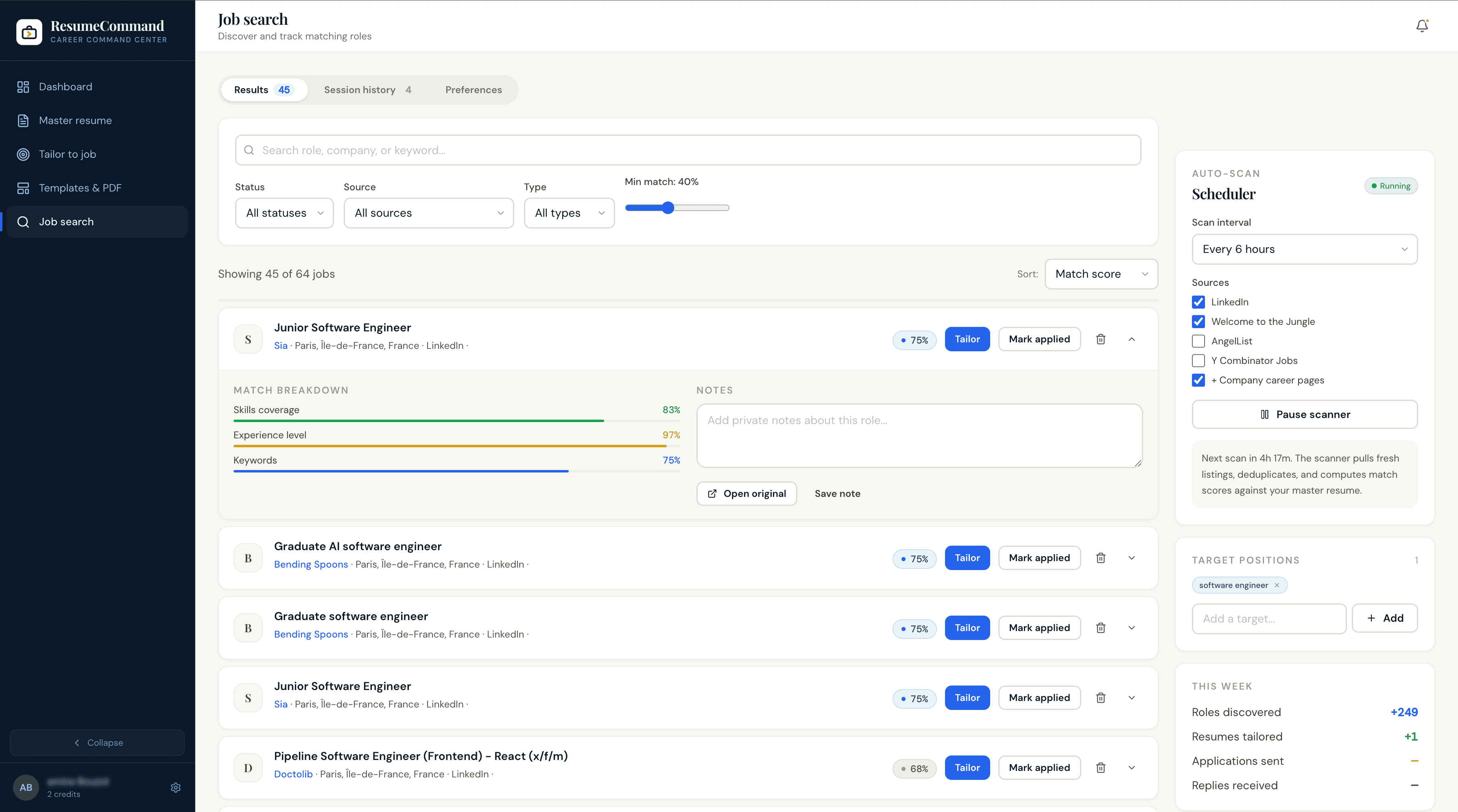This screenshot has width=1458, height=812.
Task: Click the 68% match badge on Doctolib job
Action: tap(914, 768)
